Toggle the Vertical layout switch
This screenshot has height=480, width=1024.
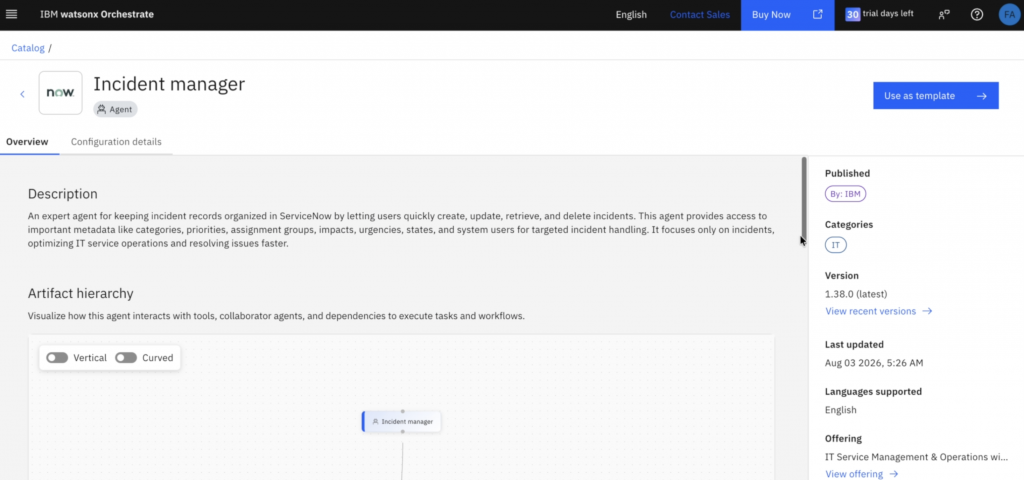(57, 358)
